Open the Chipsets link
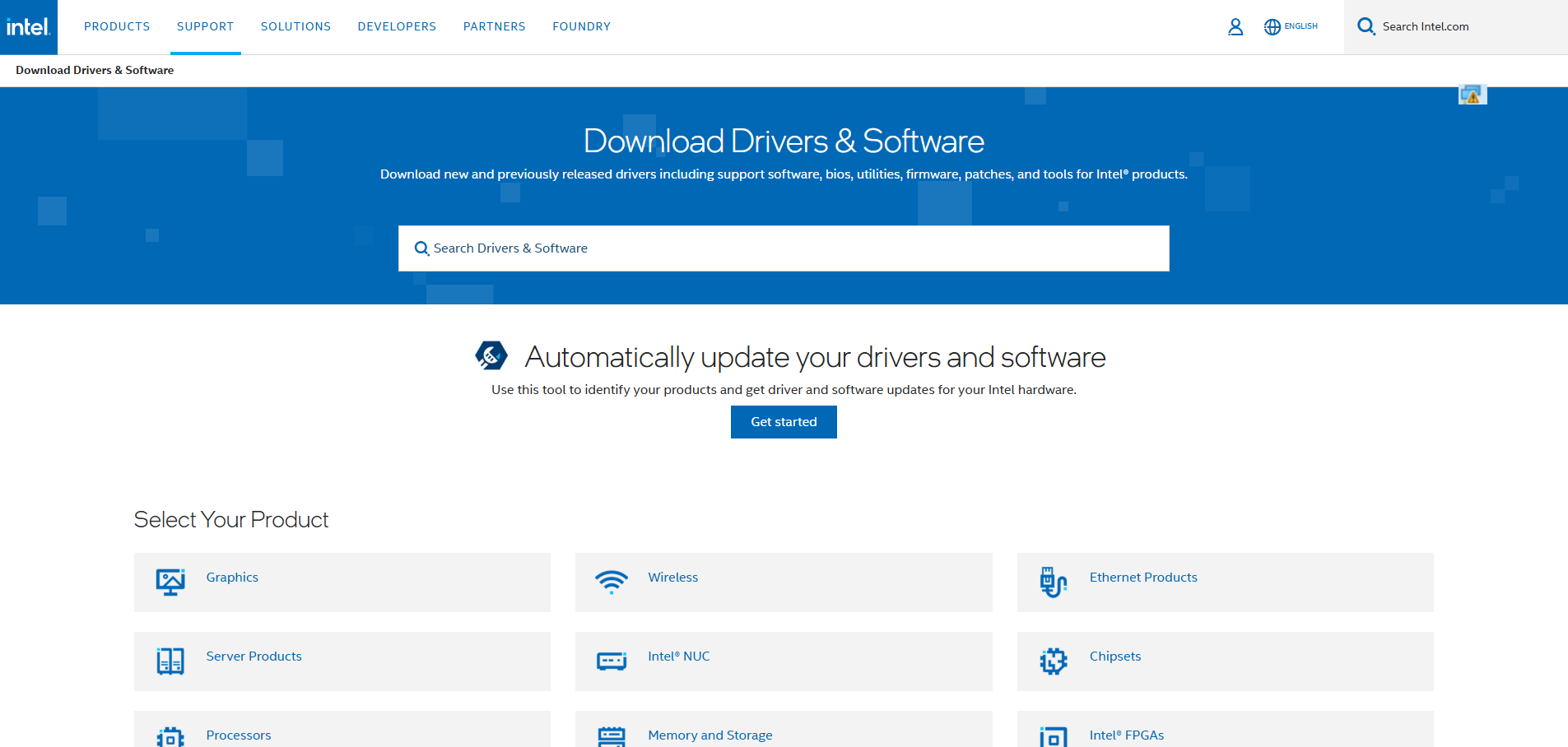Viewport: 1568px width, 747px height. (1115, 657)
